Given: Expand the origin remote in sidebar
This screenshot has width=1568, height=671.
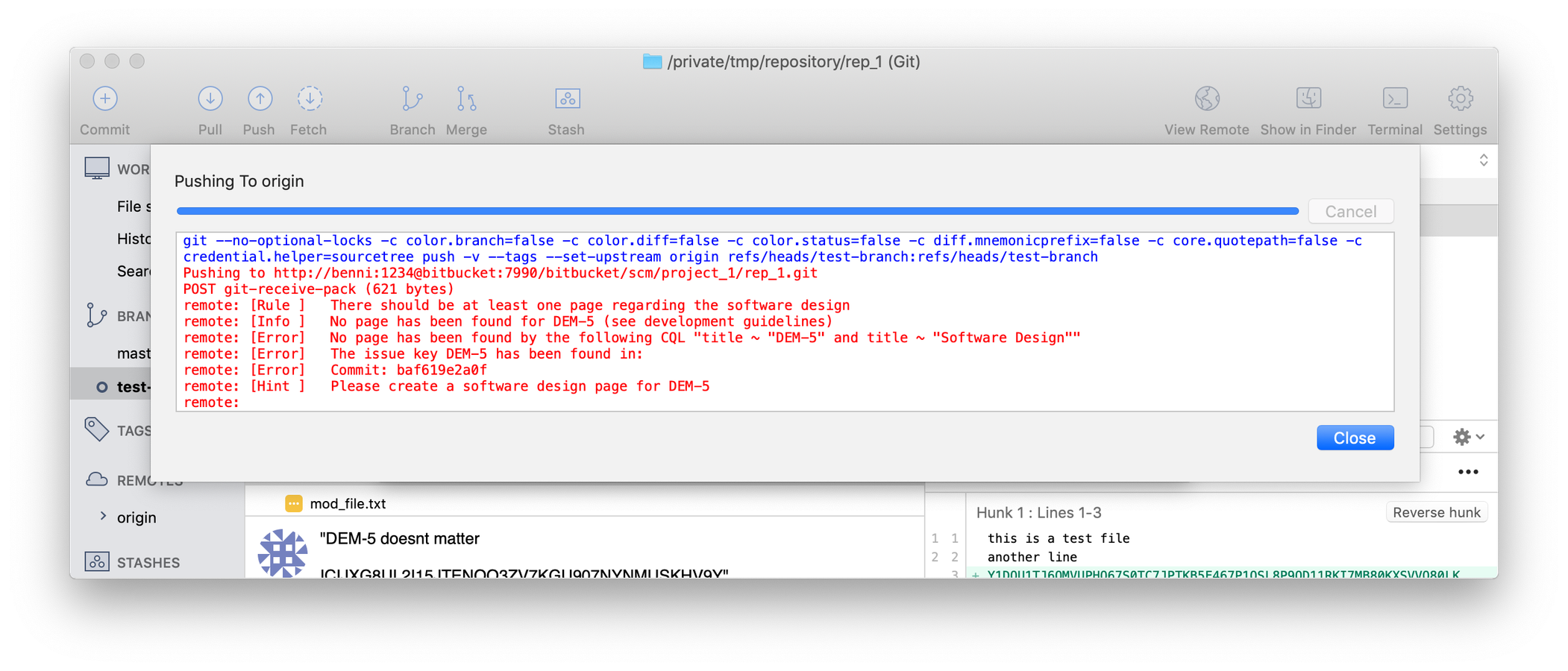Looking at the screenshot, I should (103, 516).
